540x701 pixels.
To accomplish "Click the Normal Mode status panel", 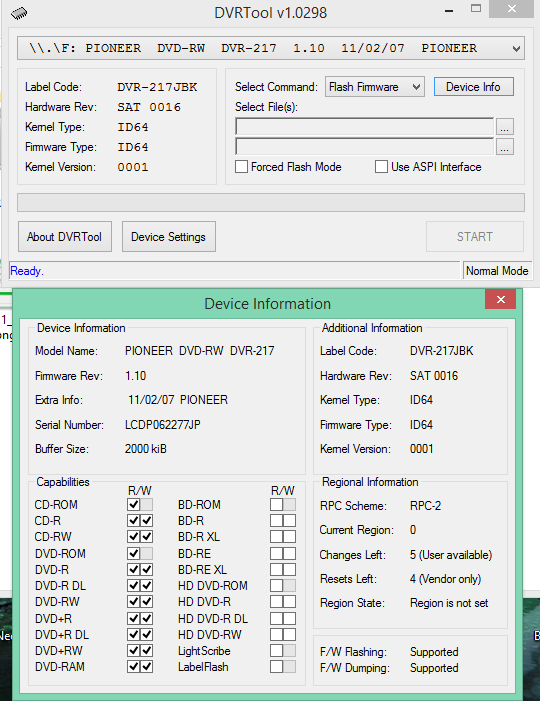I will (x=497, y=271).
